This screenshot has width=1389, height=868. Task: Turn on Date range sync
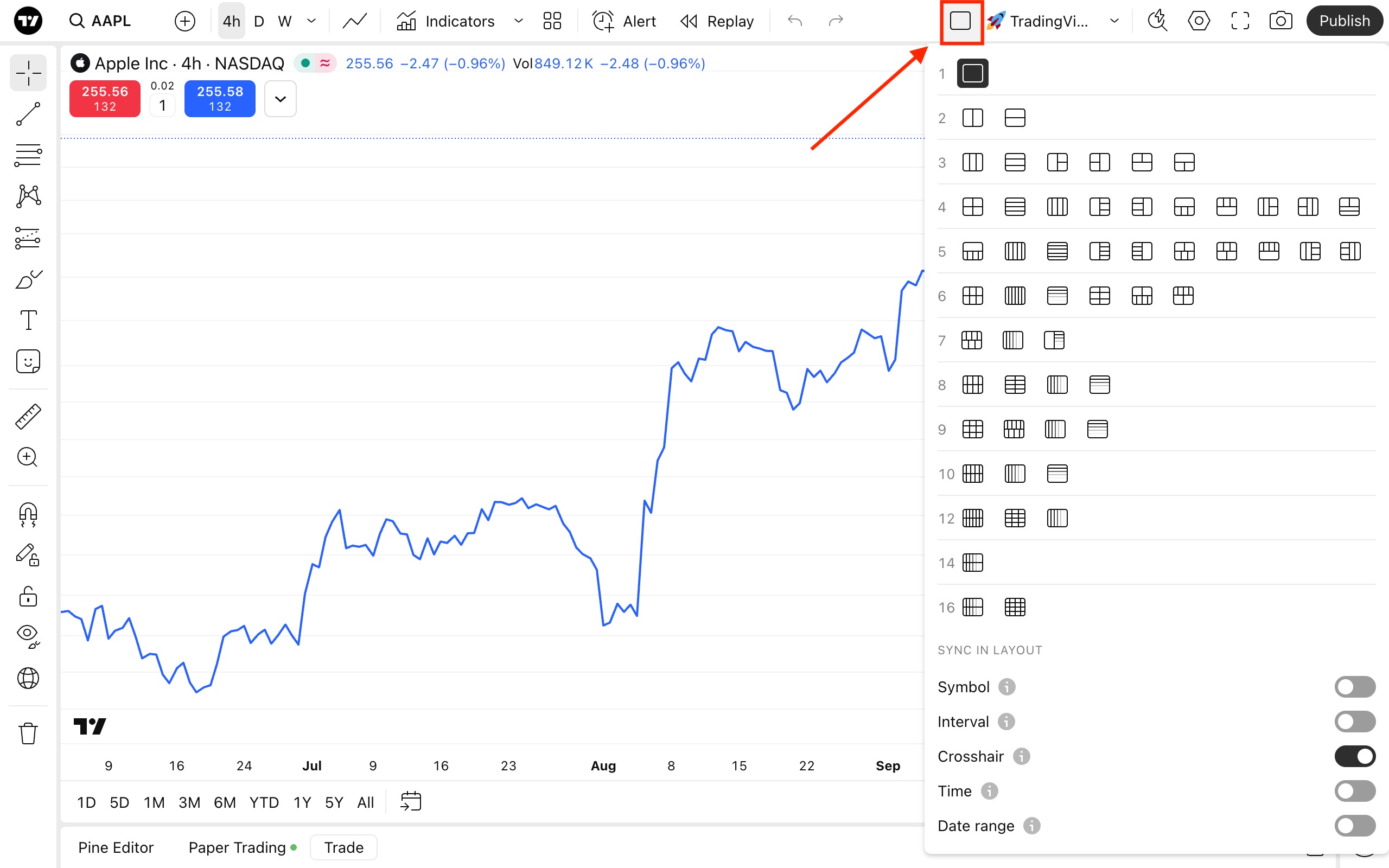pos(1355,826)
